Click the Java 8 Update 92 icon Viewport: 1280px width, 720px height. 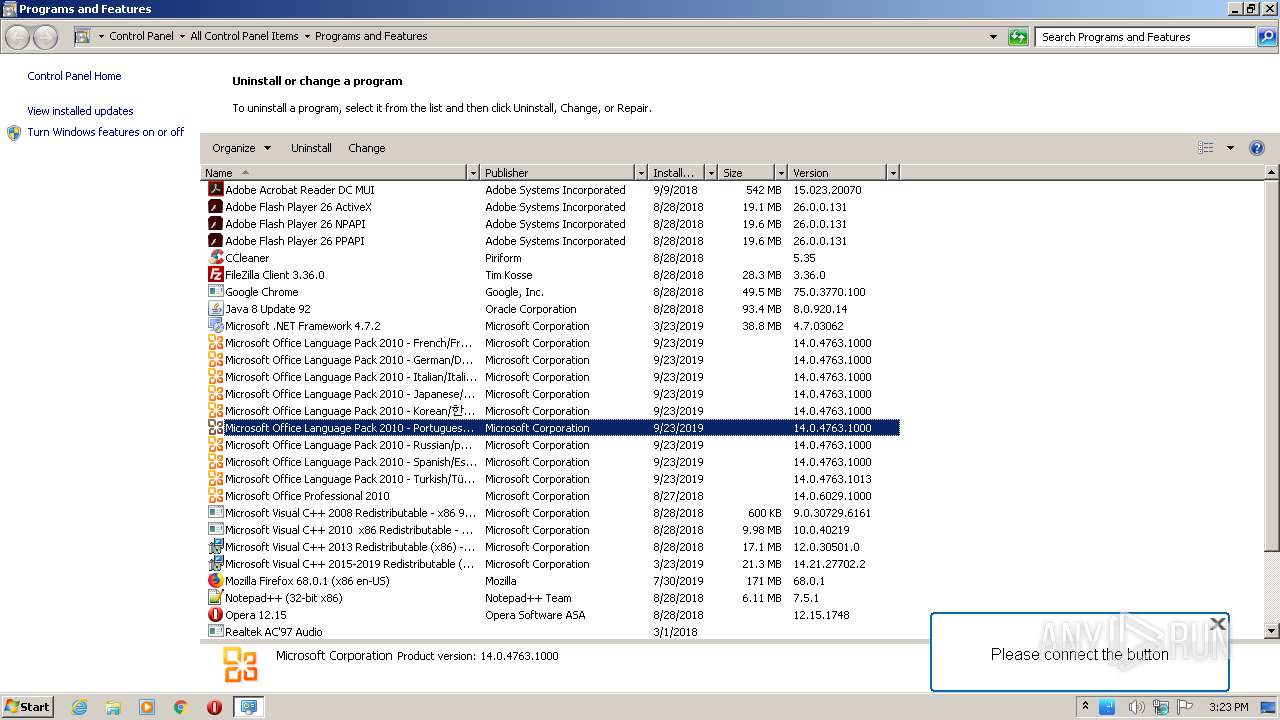[215, 308]
